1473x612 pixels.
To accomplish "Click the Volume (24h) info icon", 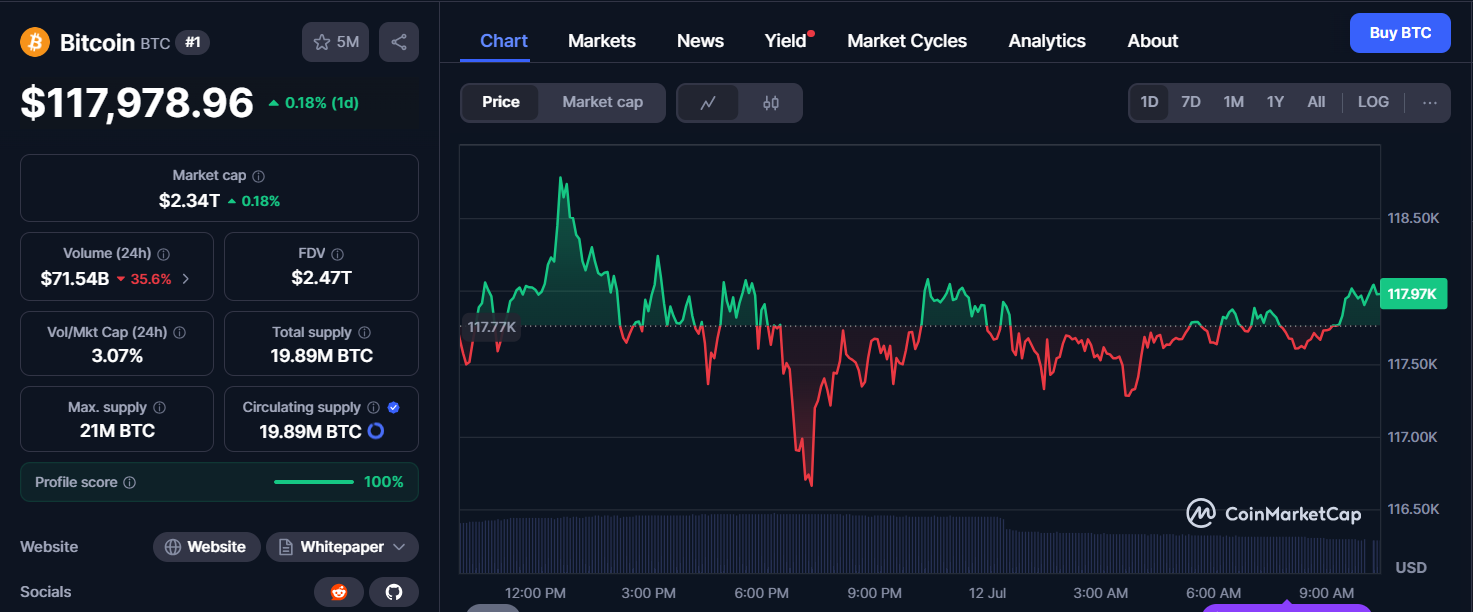I will [x=164, y=254].
